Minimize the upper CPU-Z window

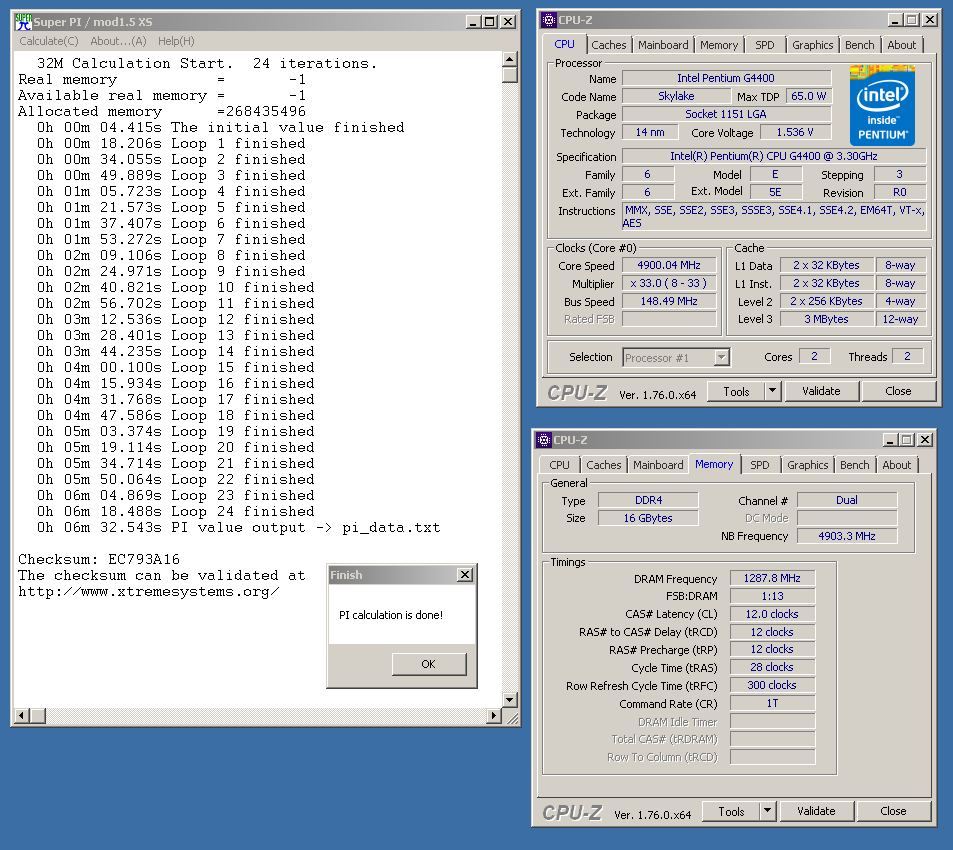(x=895, y=19)
